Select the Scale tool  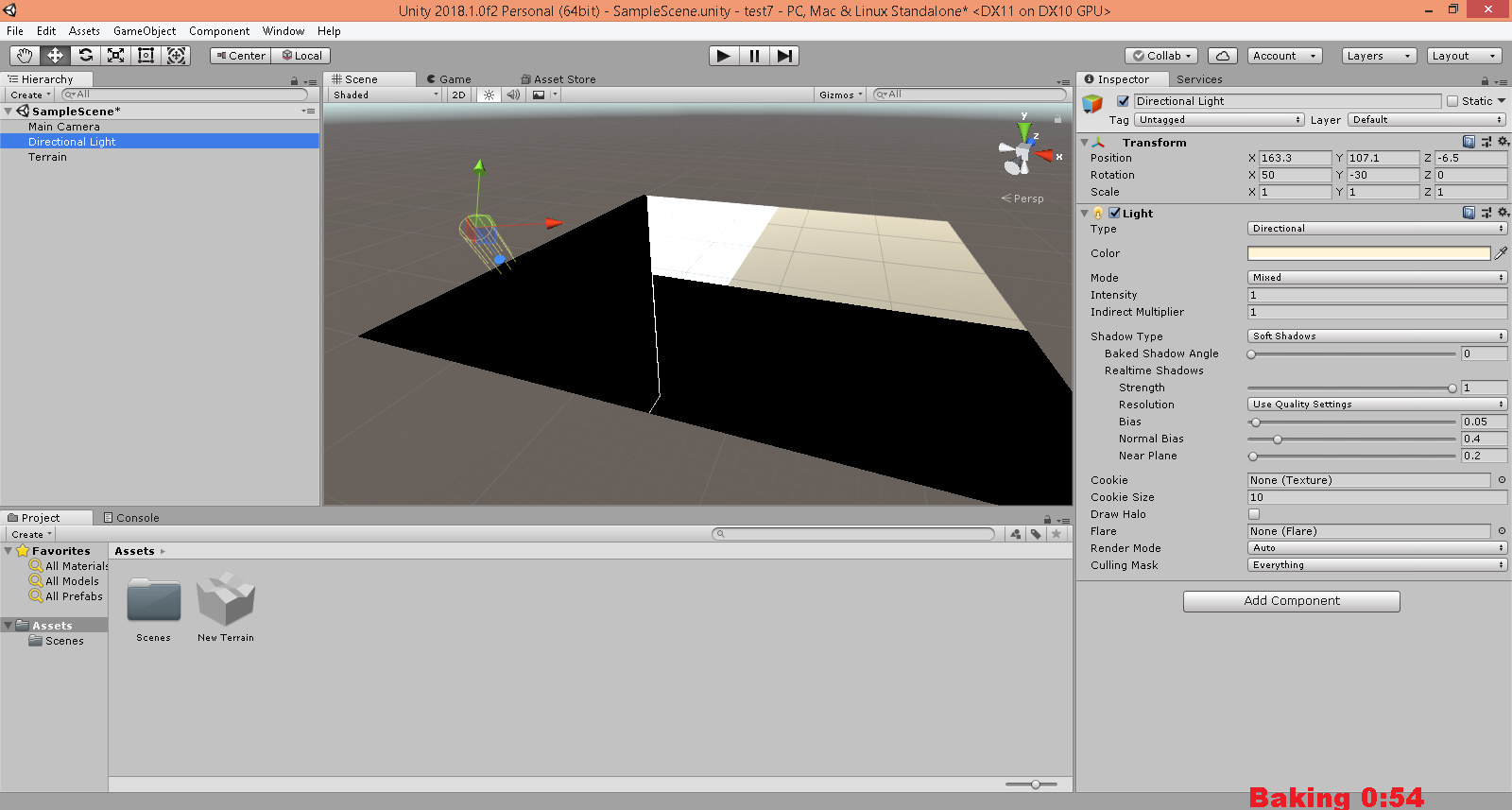[115, 56]
